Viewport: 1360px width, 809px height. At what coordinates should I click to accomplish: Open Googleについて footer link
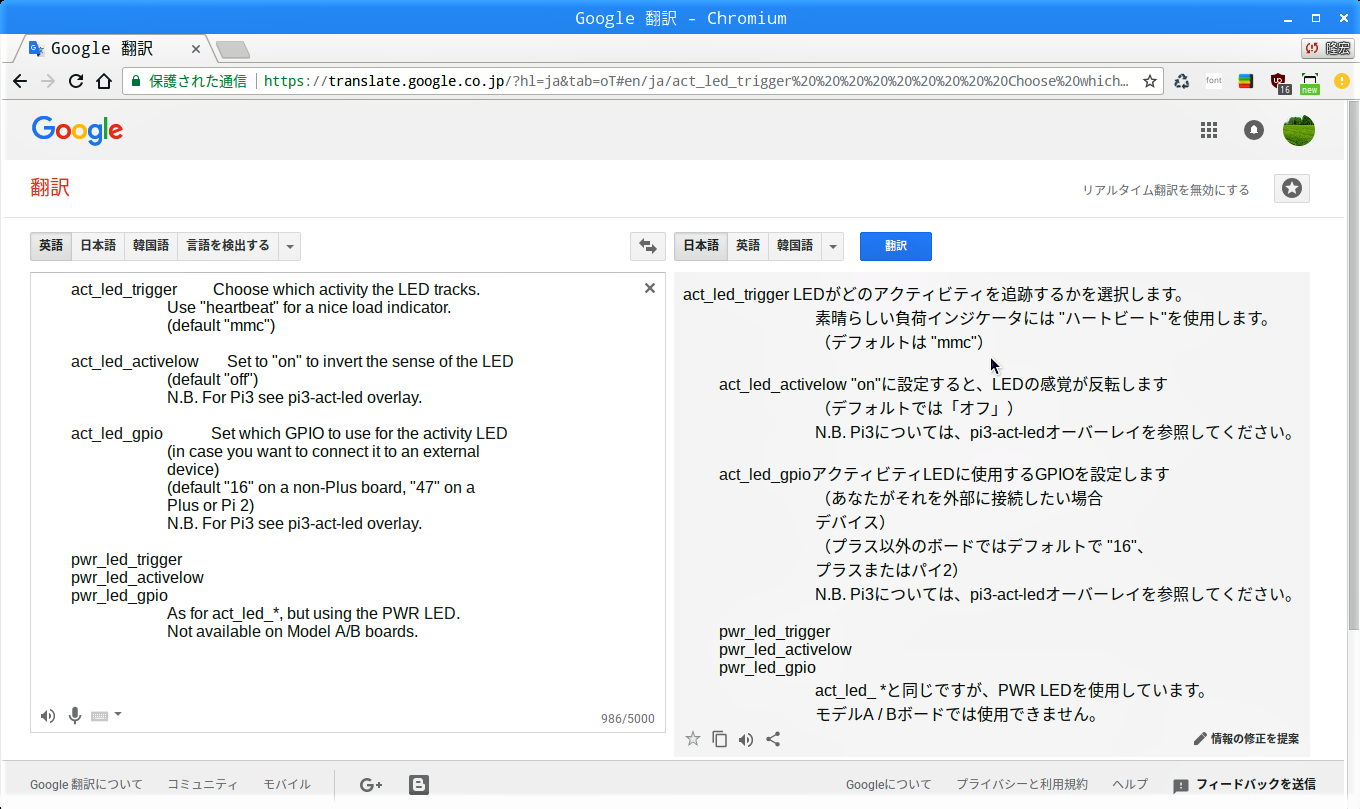pyautogui.click(x=888, y=785)
